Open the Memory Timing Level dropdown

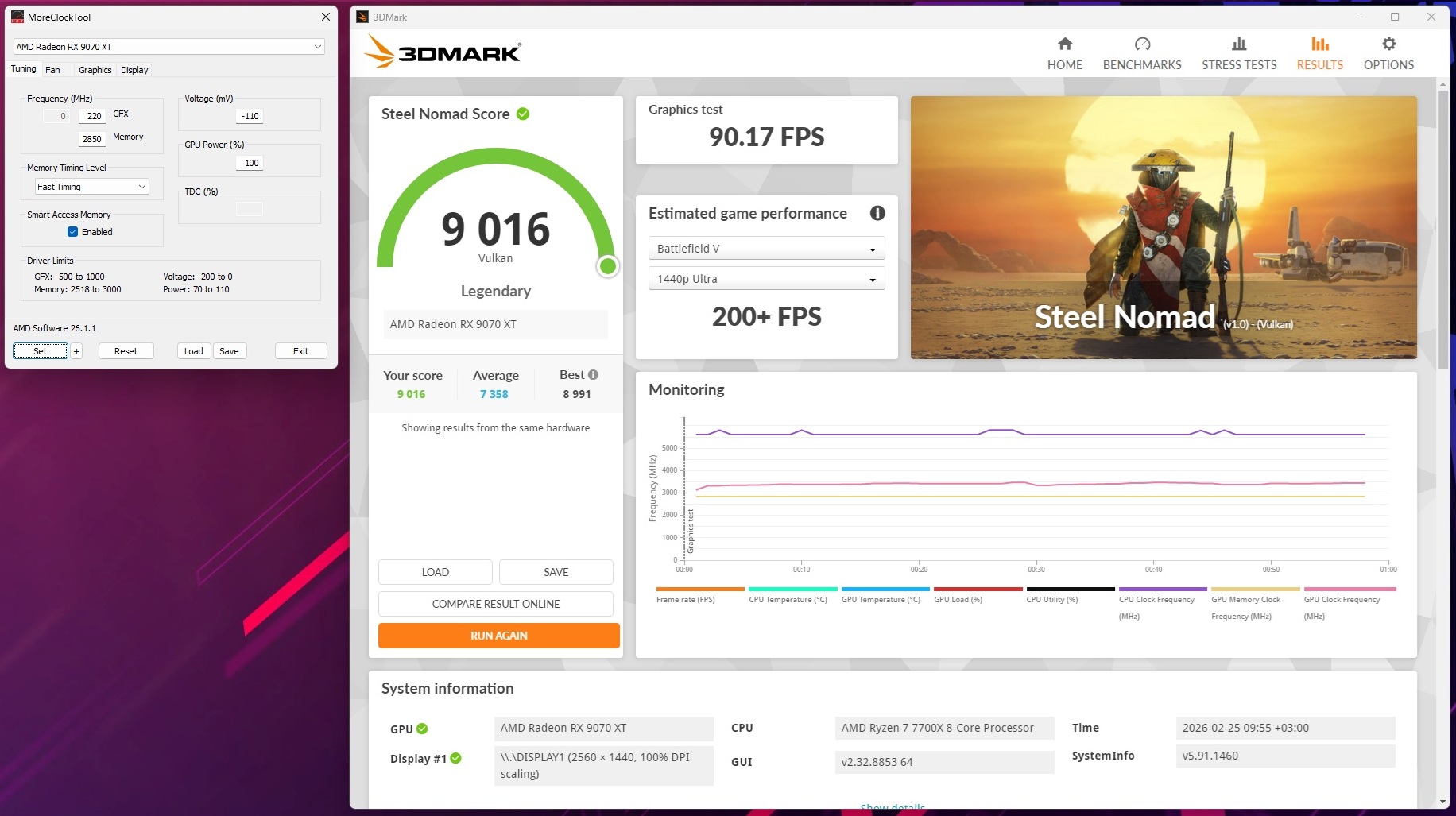pyautogui.click(x=92, y=187)
